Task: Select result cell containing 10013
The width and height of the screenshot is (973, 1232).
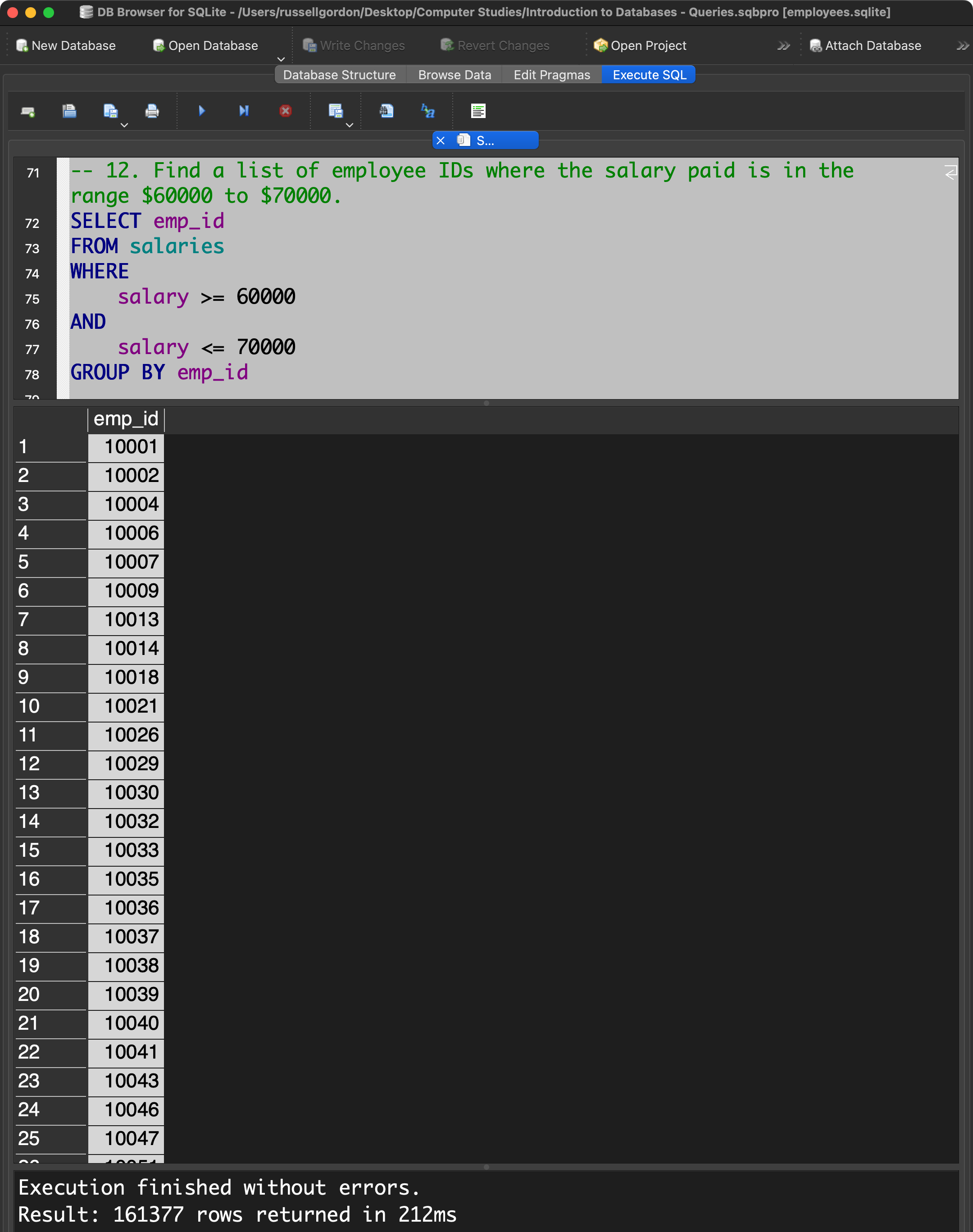Action: tap(131, 619)
